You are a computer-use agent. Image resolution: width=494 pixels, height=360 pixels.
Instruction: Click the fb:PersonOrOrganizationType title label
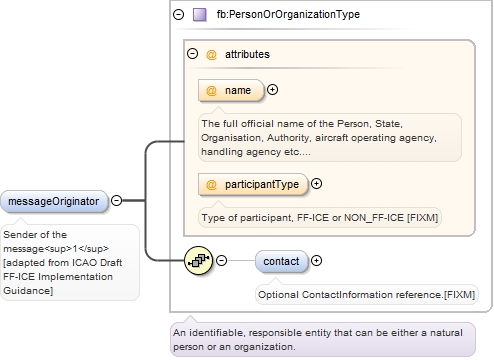coord(288,14)
